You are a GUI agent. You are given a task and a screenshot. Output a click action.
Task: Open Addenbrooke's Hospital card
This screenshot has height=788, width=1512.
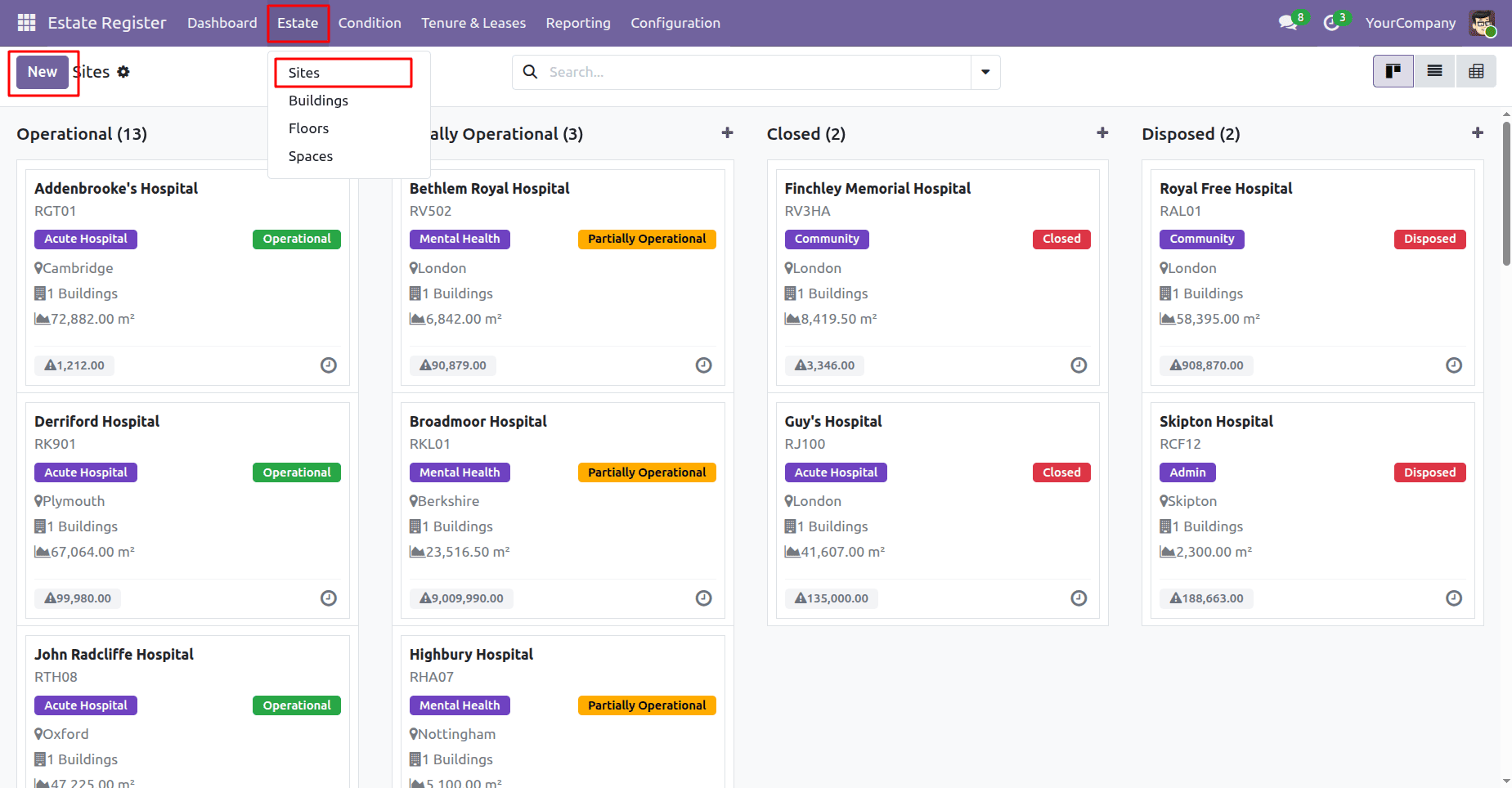click(x=187, y=277)
